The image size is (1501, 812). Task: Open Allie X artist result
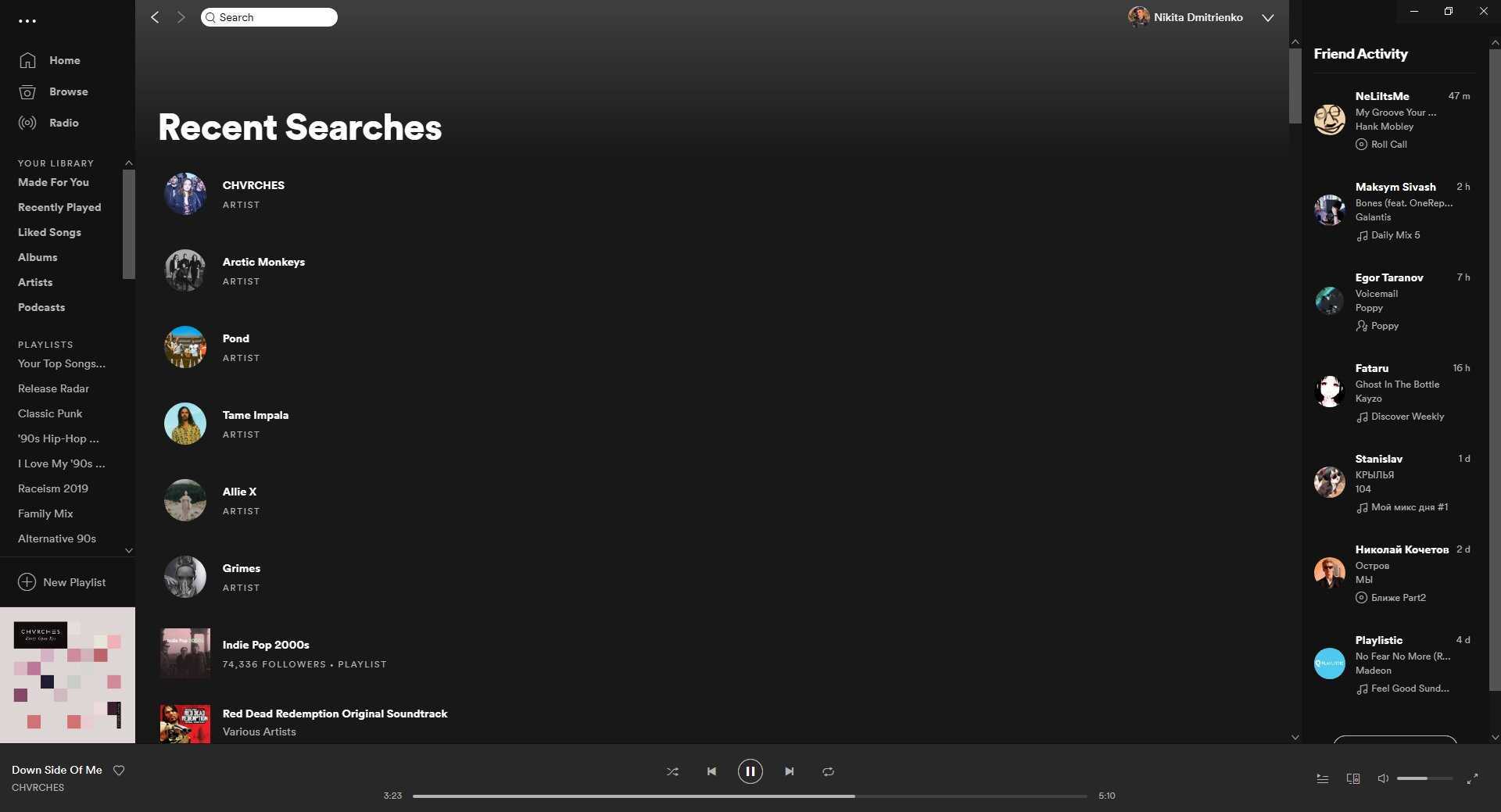click(239, 492)
